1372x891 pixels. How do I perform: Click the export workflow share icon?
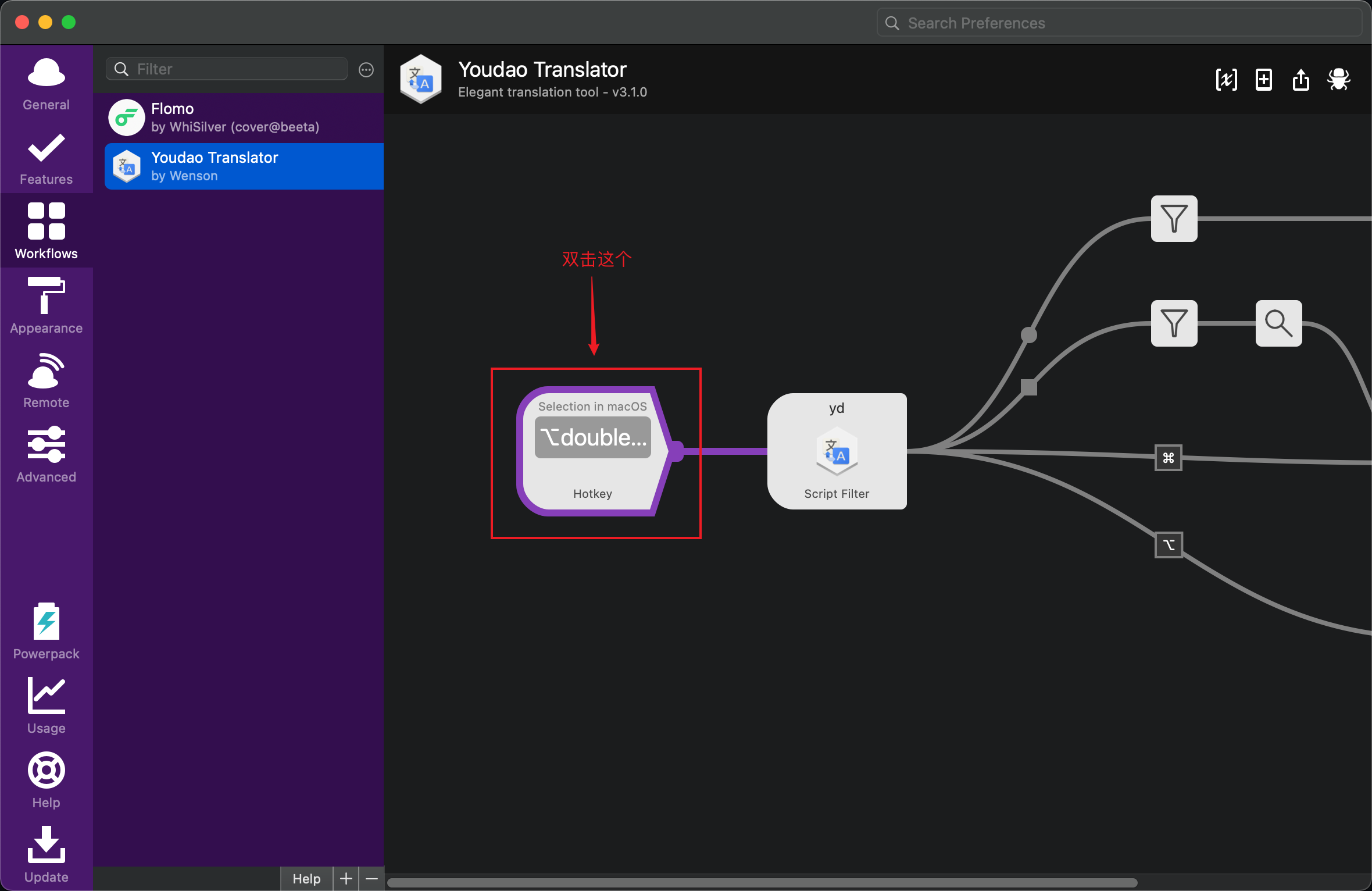1300,80
